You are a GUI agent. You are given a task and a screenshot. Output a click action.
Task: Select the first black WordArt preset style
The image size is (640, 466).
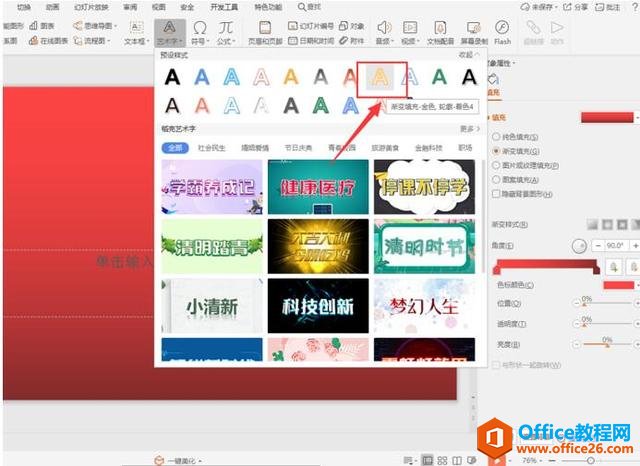tap(173, 76)
